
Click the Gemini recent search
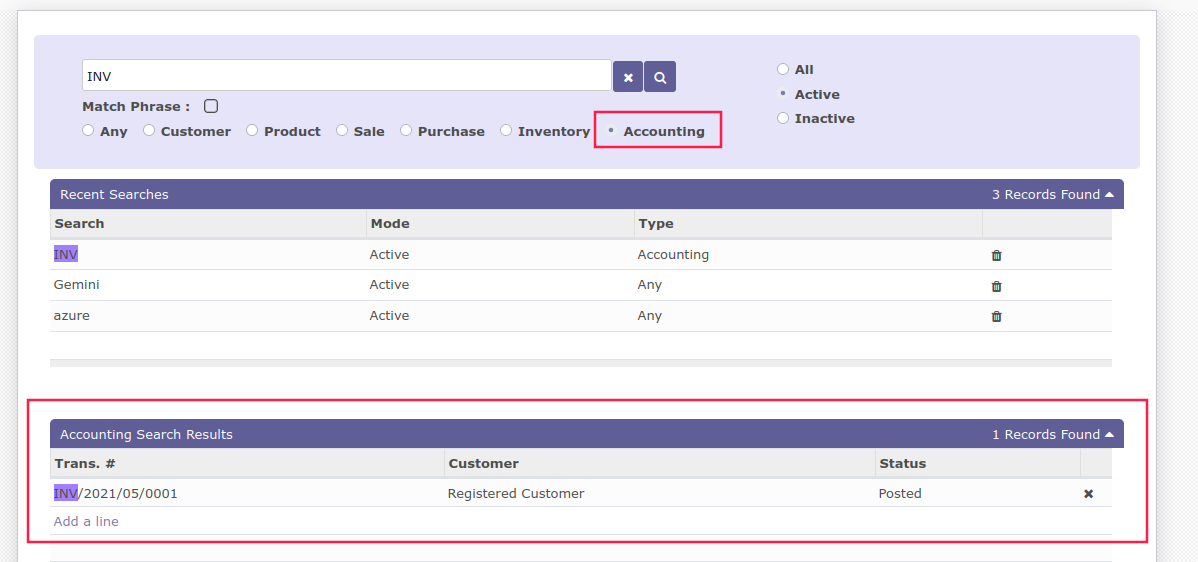(77, 285)
